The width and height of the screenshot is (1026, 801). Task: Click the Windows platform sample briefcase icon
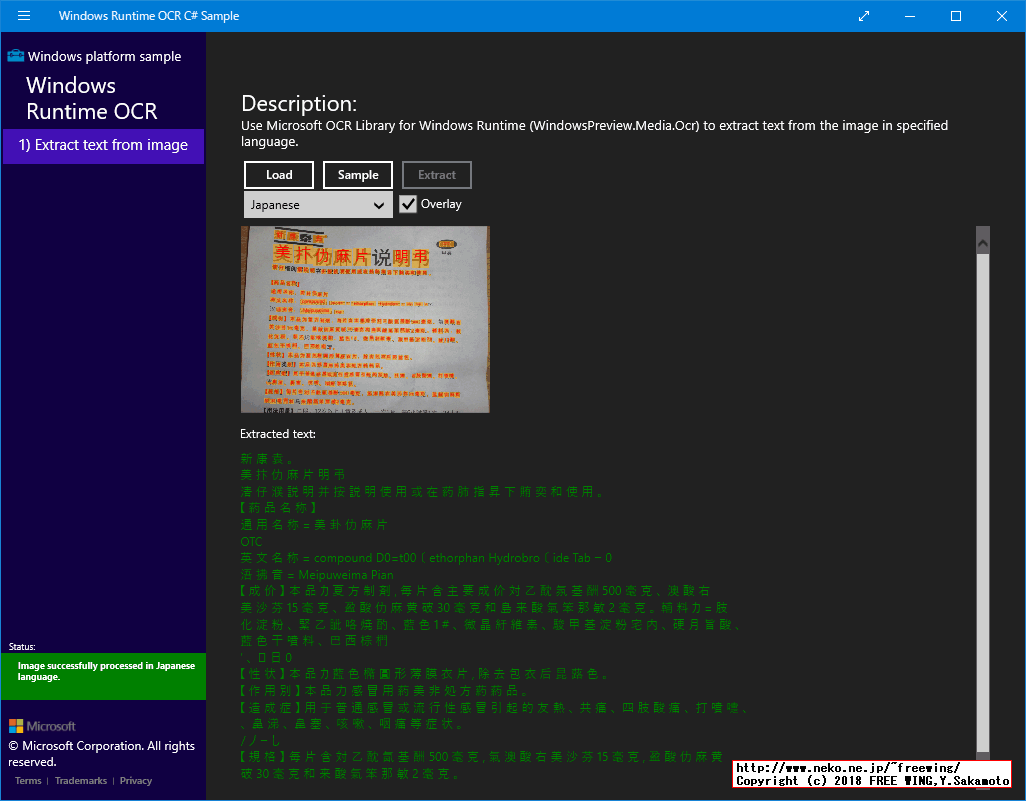14,56
